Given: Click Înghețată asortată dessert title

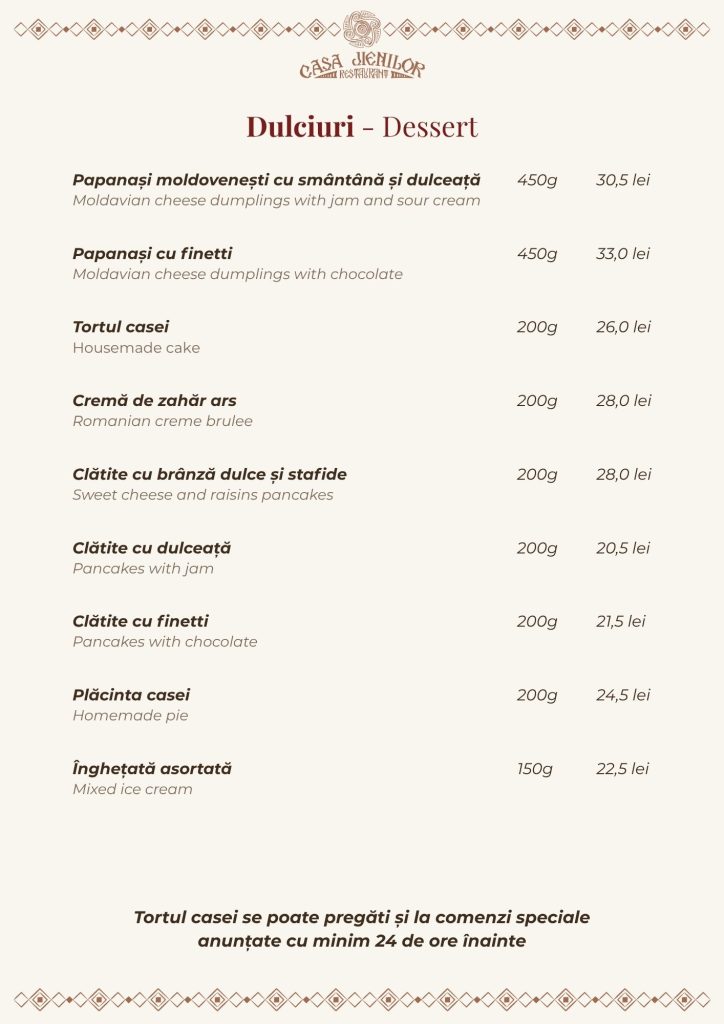Looking at the screenshot, I should [152, 769].
